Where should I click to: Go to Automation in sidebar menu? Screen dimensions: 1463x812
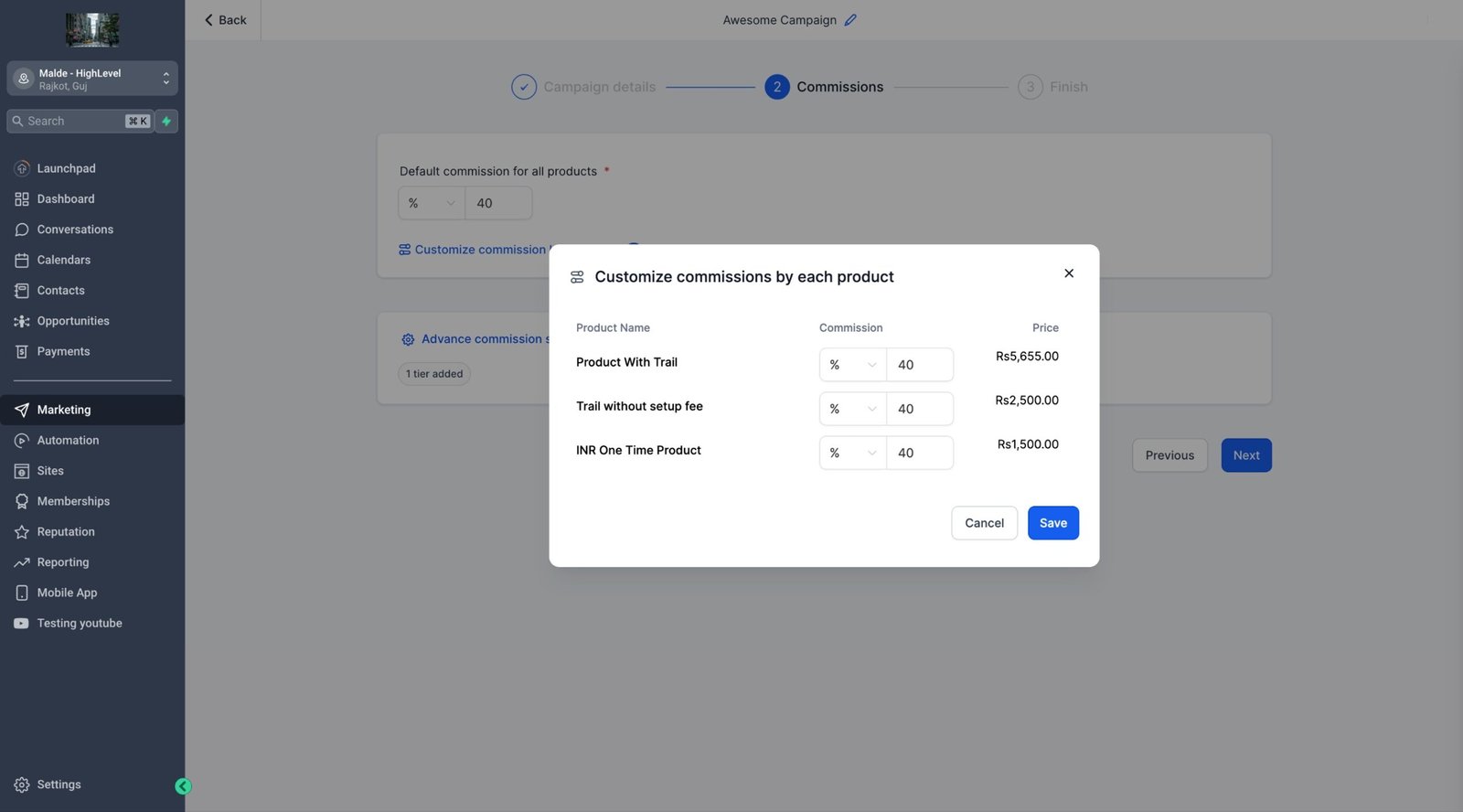pyautogui.click(x=68, y=441)
